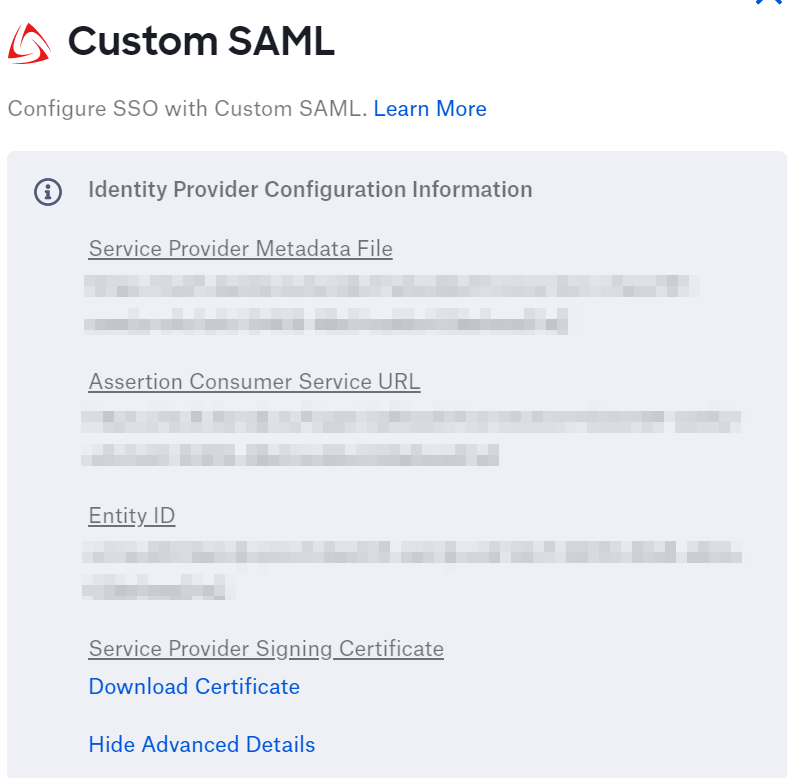Open the Learn More link
Image resolution: width=791 pixels, height=778 pixels.
pyautogui.click(x=430, y=108)
